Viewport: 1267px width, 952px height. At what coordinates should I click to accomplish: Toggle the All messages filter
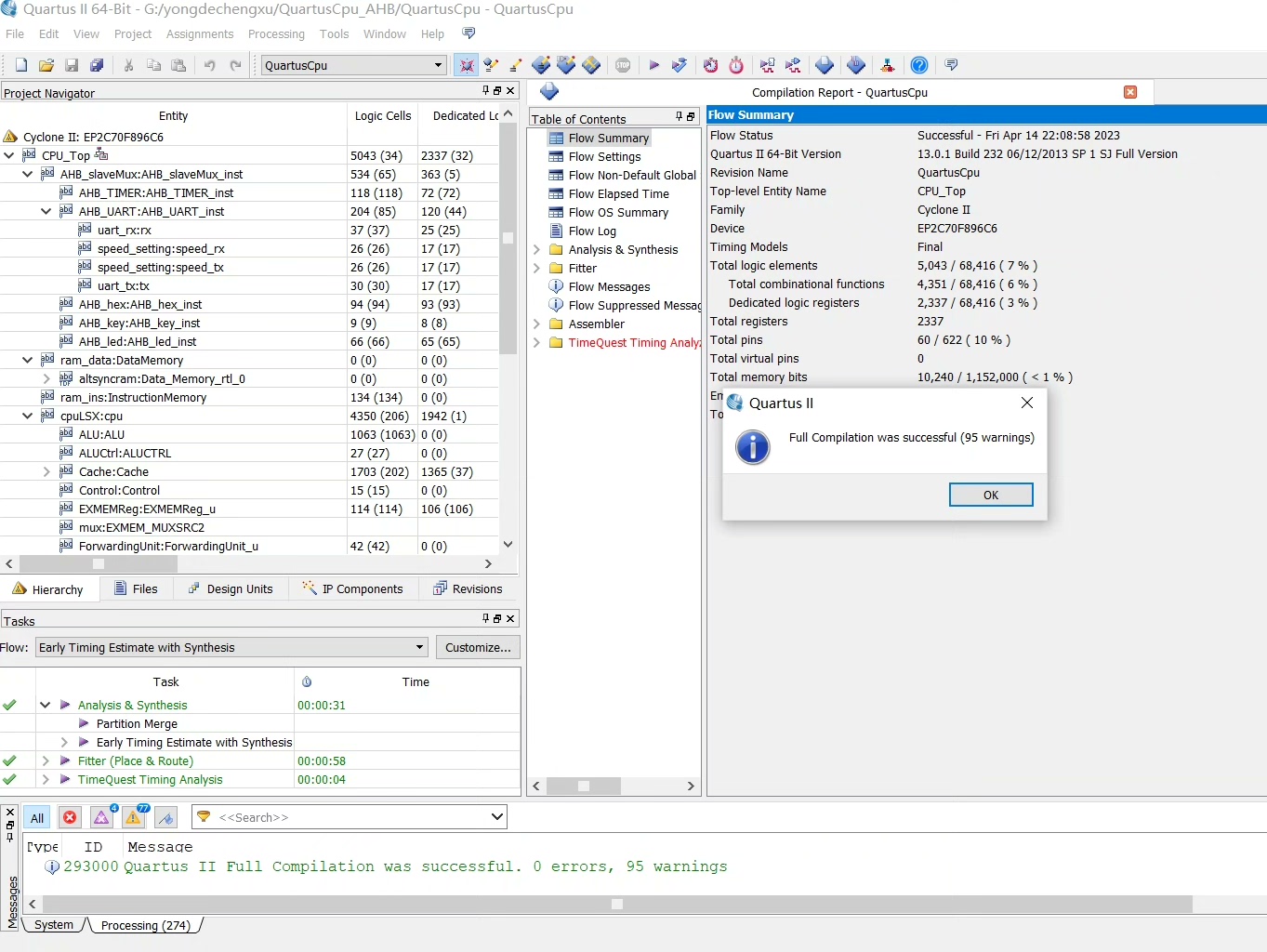(x=37, y=818)
